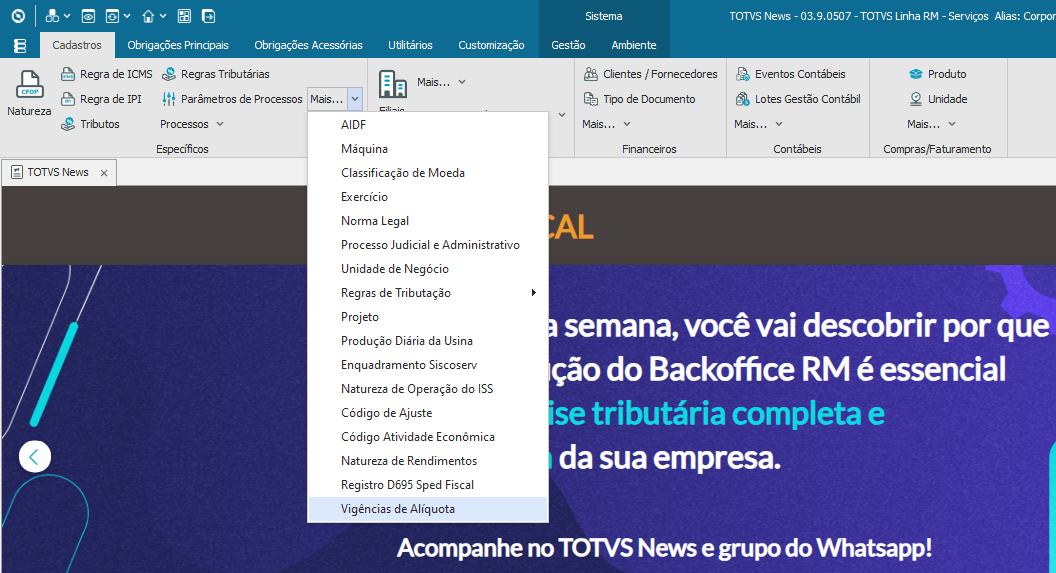This screenshot has width=1056, height=573.
Task: Open Norma Legal menu entry
Action: 428,221
